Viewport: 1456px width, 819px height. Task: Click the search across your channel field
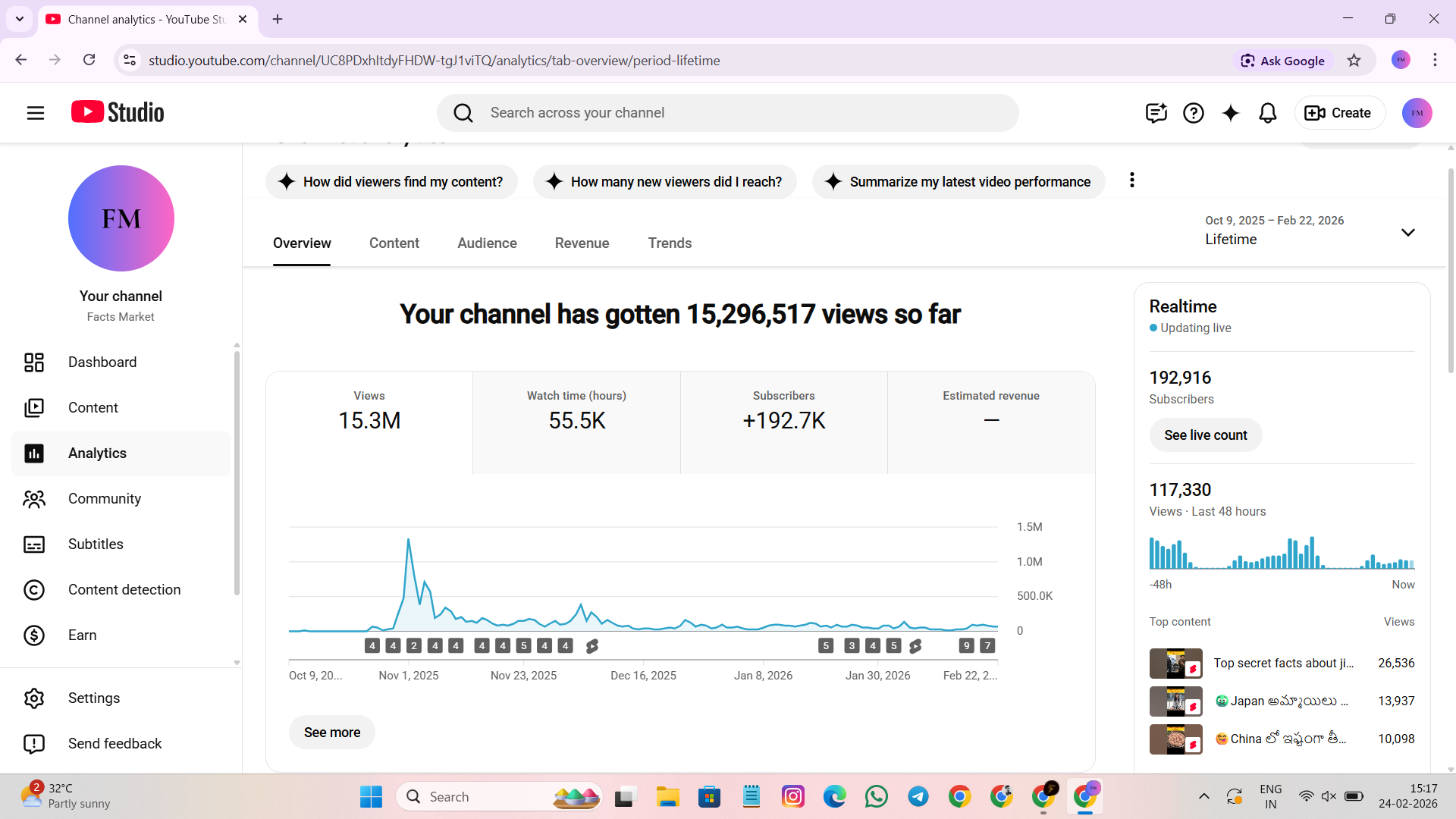(728, 113)
